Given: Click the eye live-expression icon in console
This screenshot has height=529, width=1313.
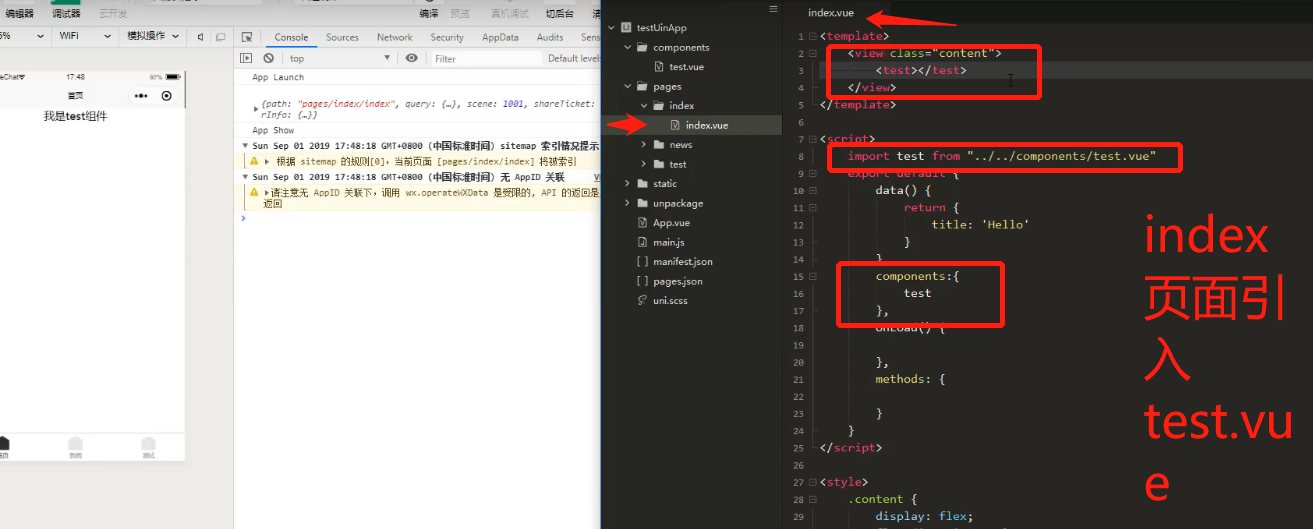Looking at the screenshot, I should pyautogui.click(x=411, y=58).
